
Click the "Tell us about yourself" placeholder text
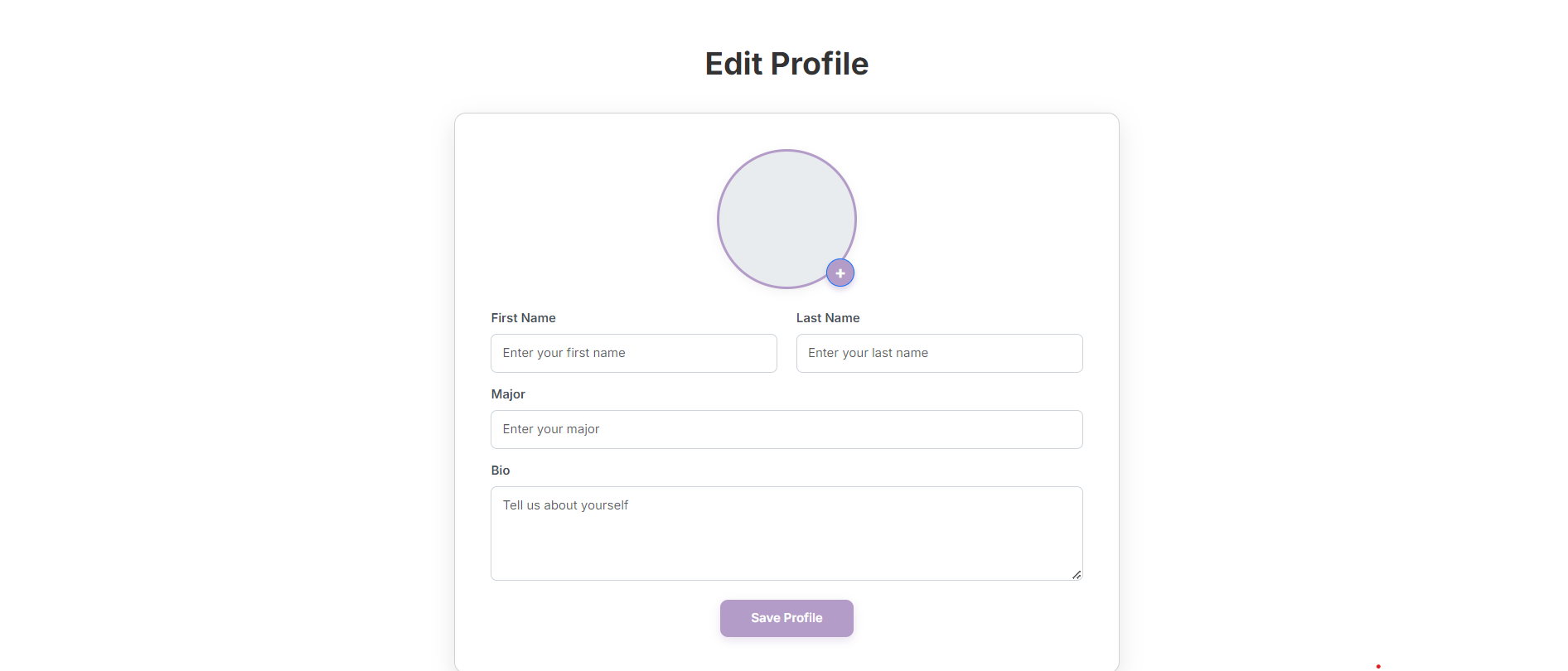click(x=565, y=505)
